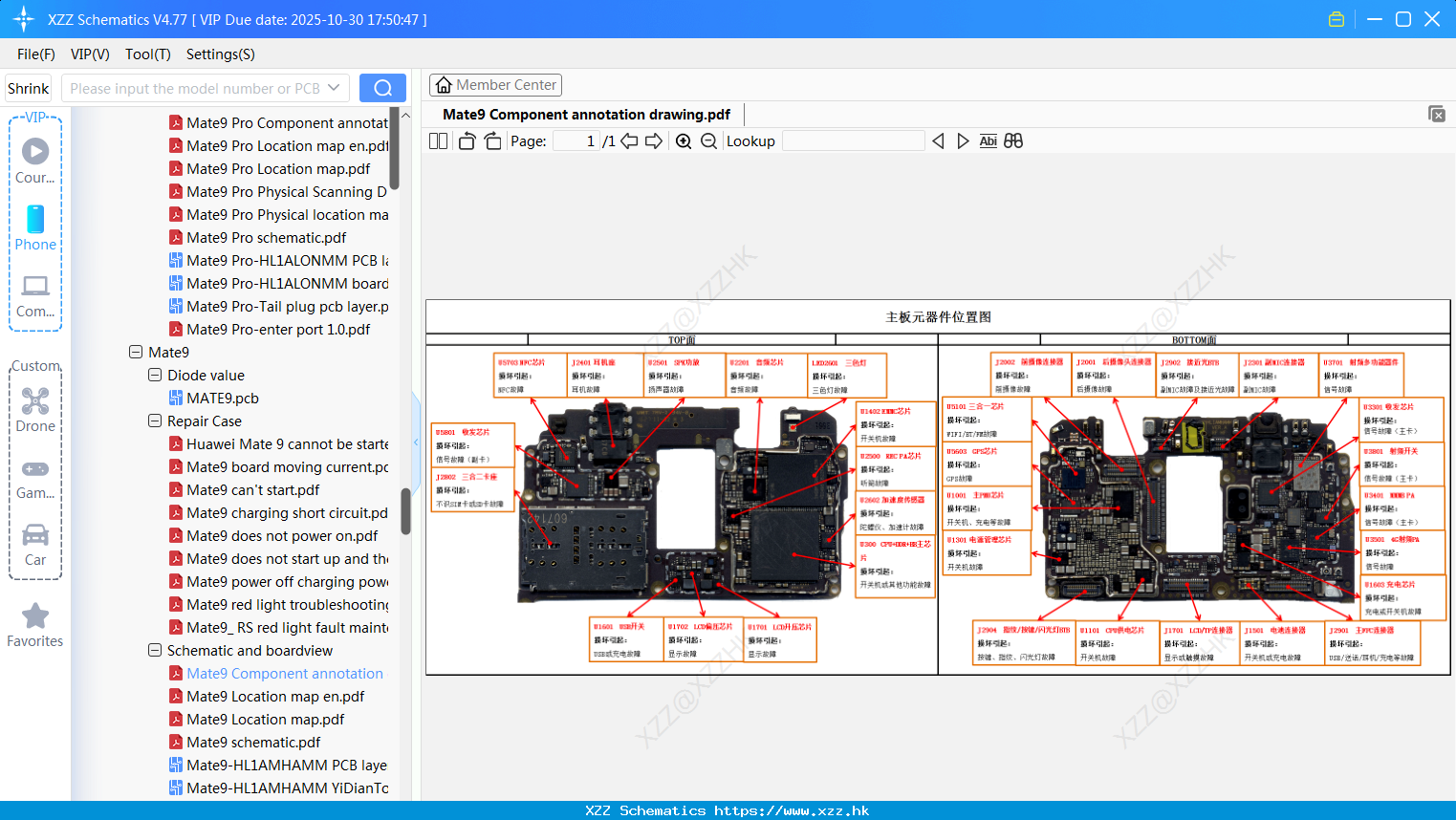The image size is (1456, 820).
Task: Collapse the Diode value folder
Action: pos(155,375)
